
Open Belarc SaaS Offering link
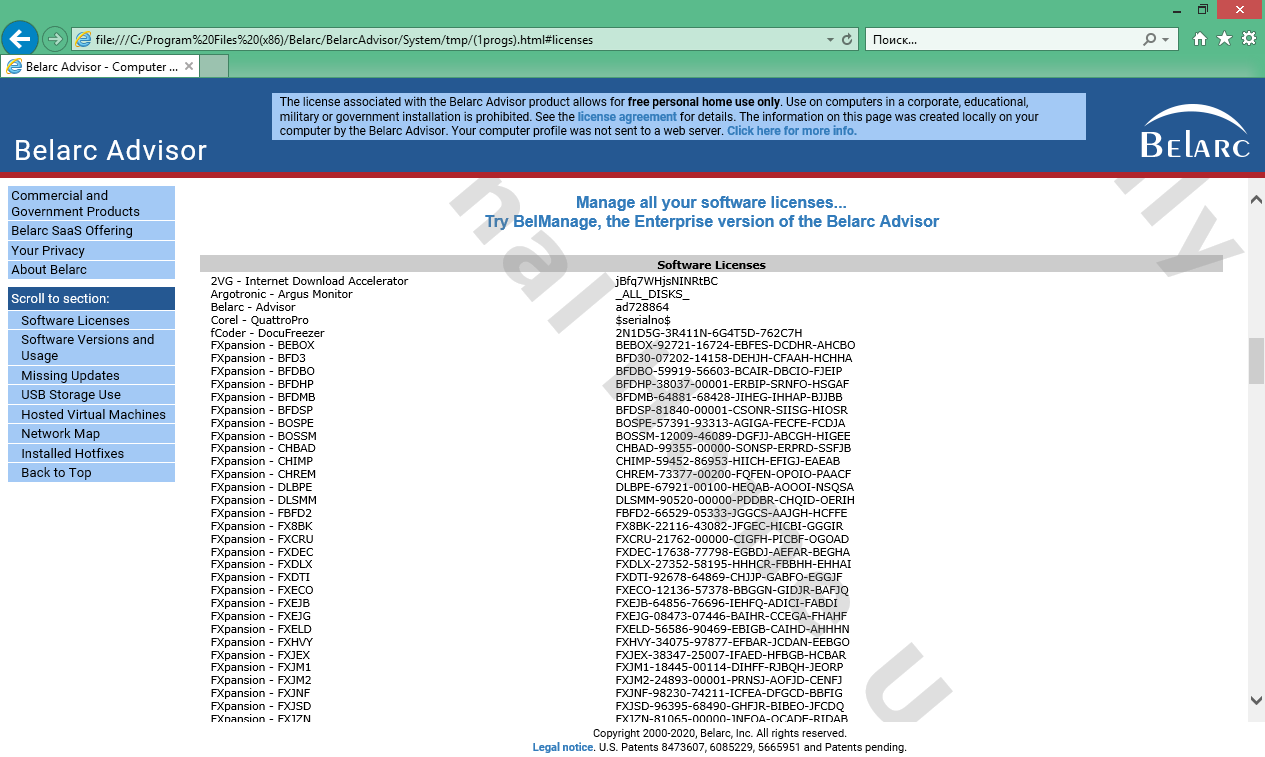tap(91, 231)
